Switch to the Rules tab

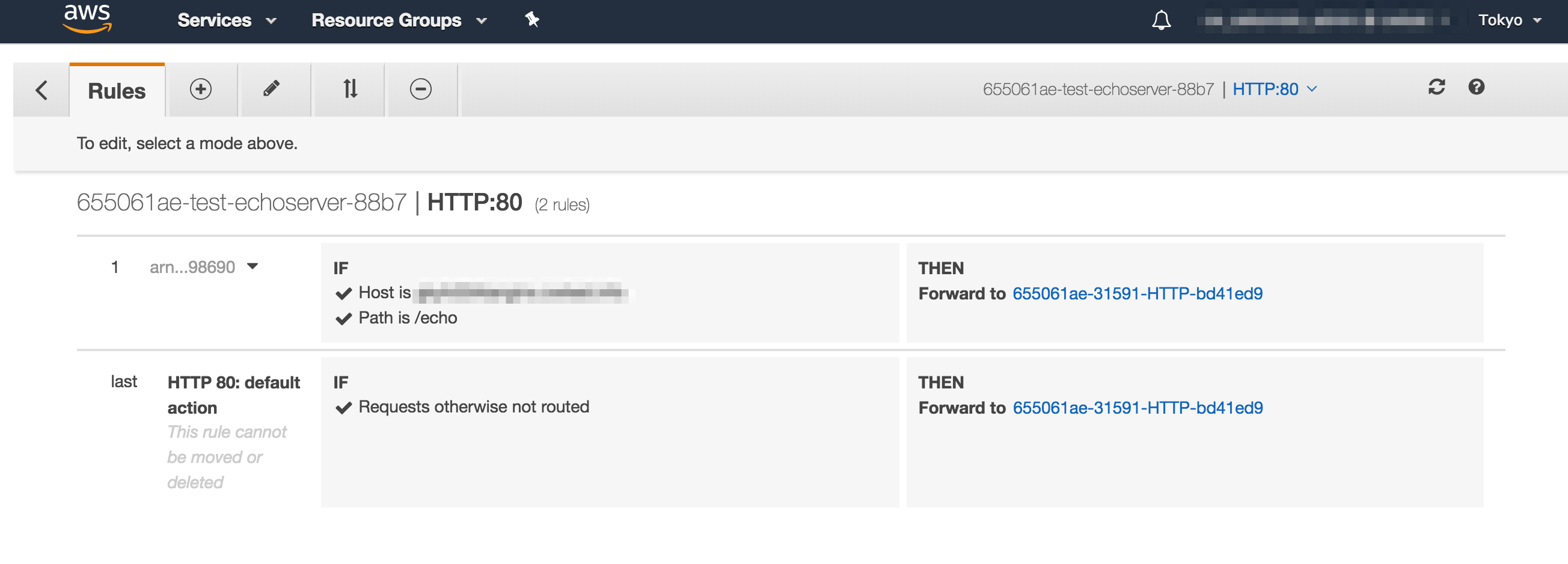tap(116, 89)
